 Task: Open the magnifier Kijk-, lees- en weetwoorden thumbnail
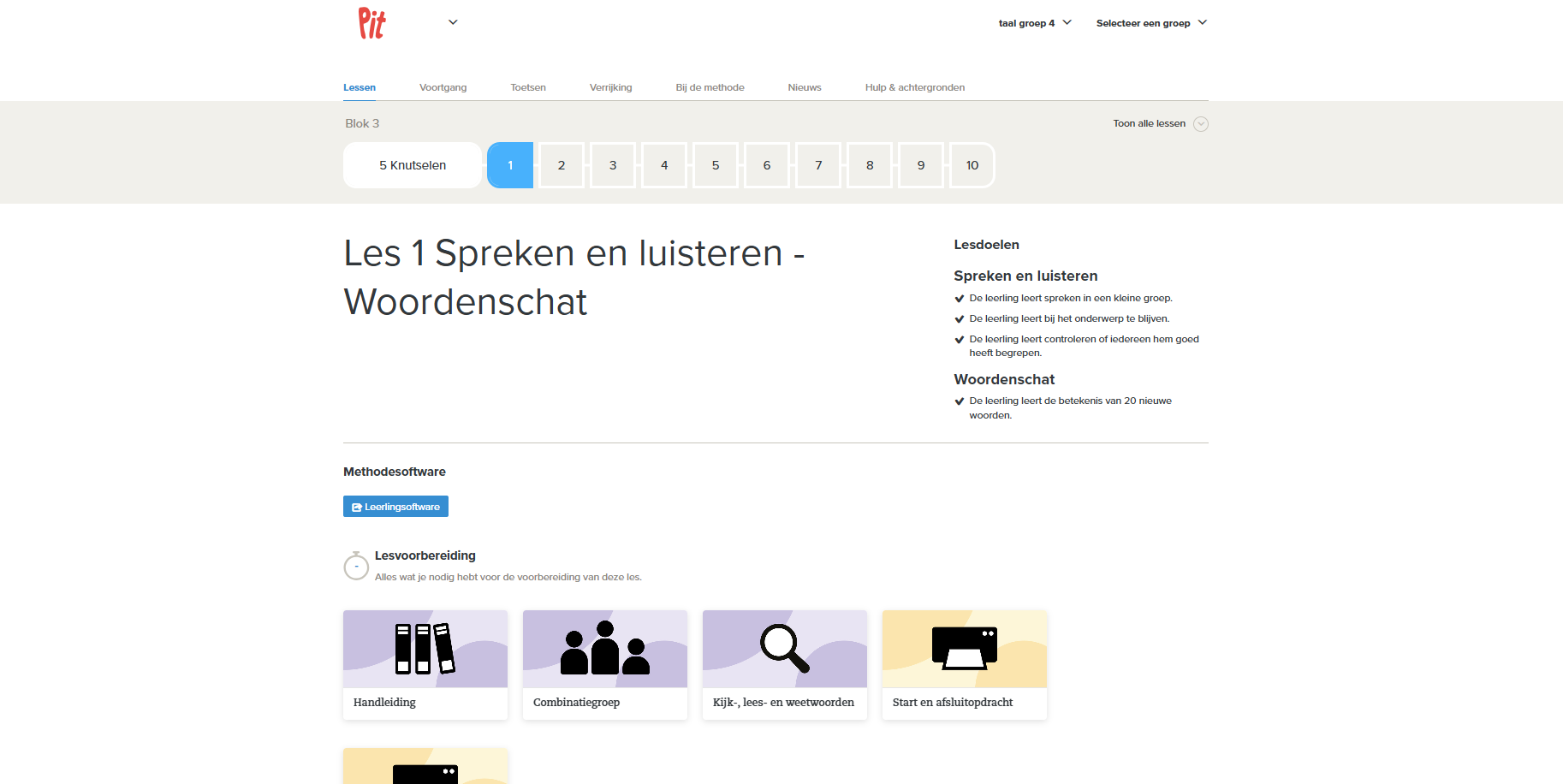click(785, 649)
